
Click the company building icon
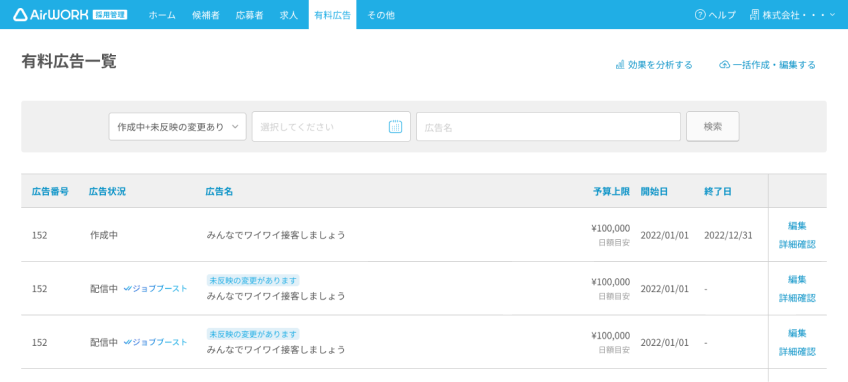pyautogui.click(x=754, y=15)
